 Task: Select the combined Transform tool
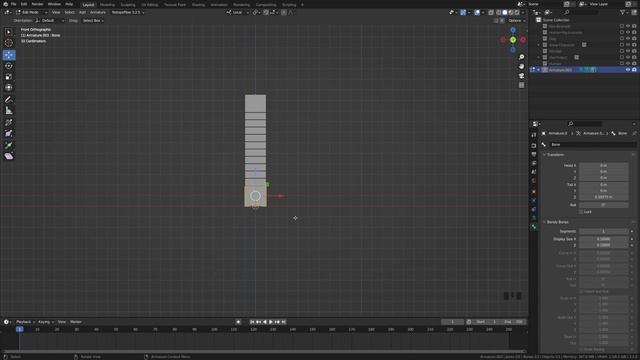(x=9, y=87)
